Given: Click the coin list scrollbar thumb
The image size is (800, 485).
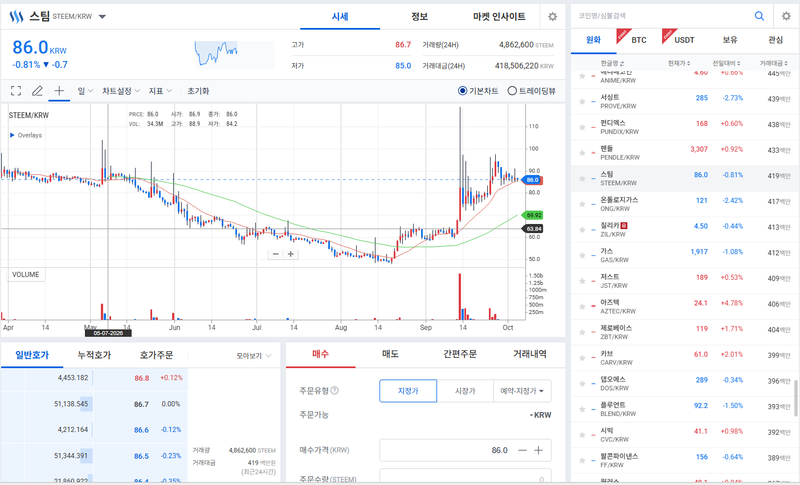Looking at the screenshot, I should click(x=795, y=397).
